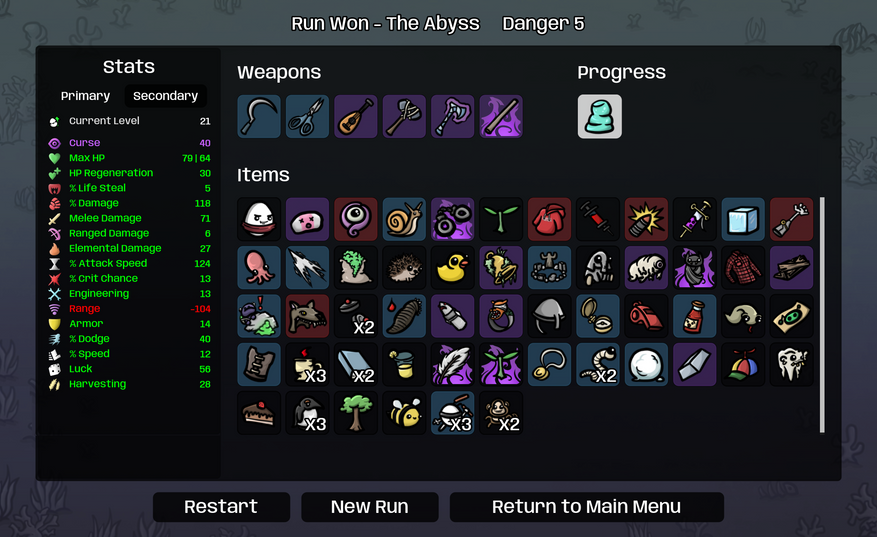Select the red hoodie item
Image resolution: width=877 pixels, height=537 pixels.
pyautogui.click(x=549, y=219)
